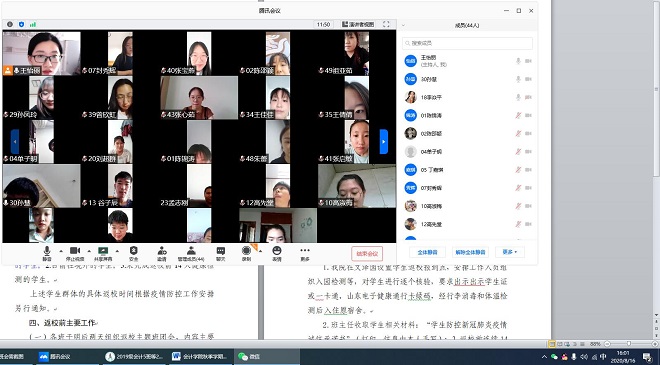The width and height of the screenshot is (660, 365).
Task: Expand the arrow next to share screen
Action: tap(117, 251)
